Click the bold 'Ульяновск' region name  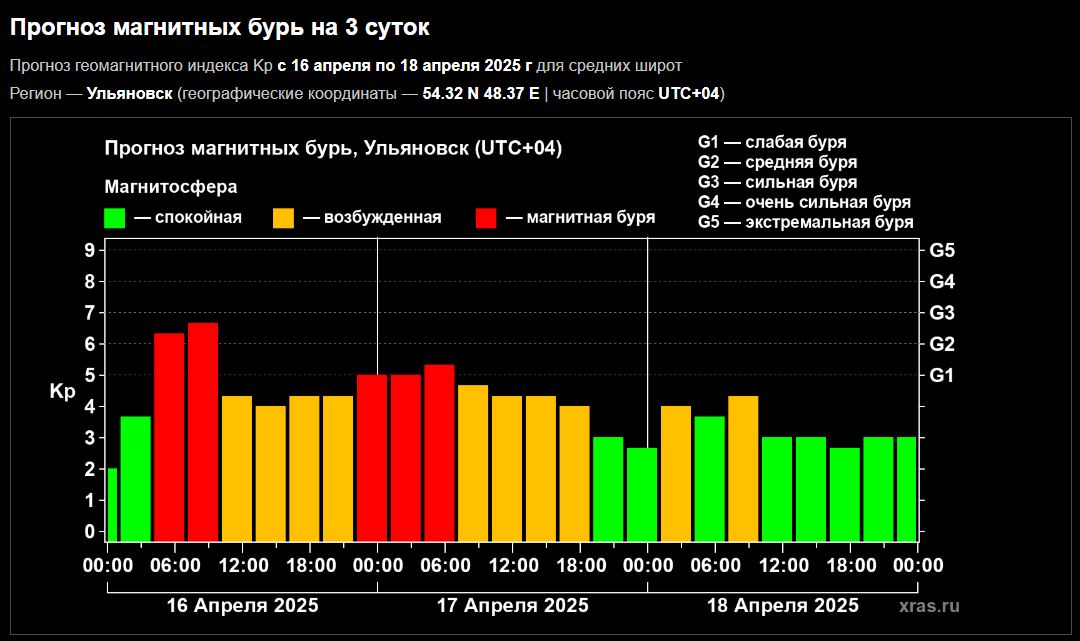[x=129, y=94]
